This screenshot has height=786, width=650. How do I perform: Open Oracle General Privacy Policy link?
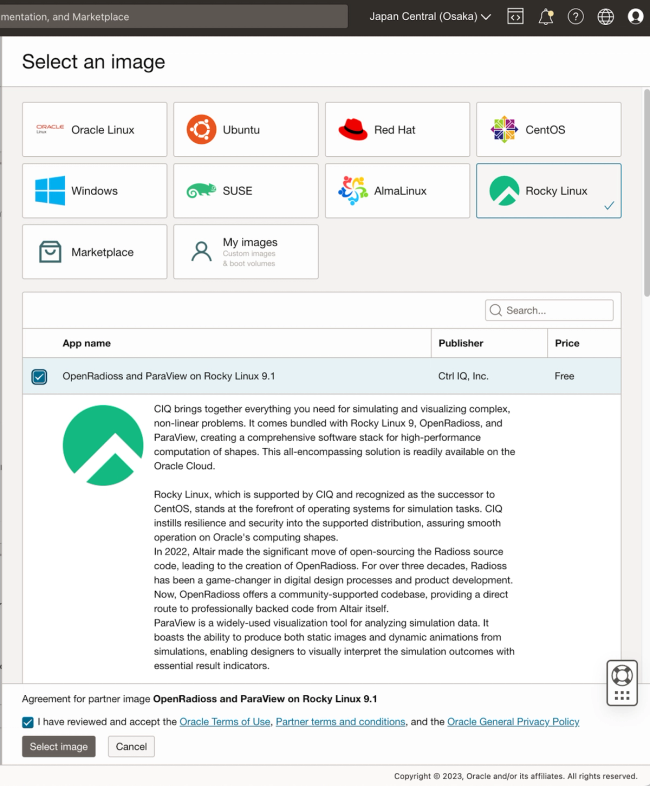coord(513,722)
